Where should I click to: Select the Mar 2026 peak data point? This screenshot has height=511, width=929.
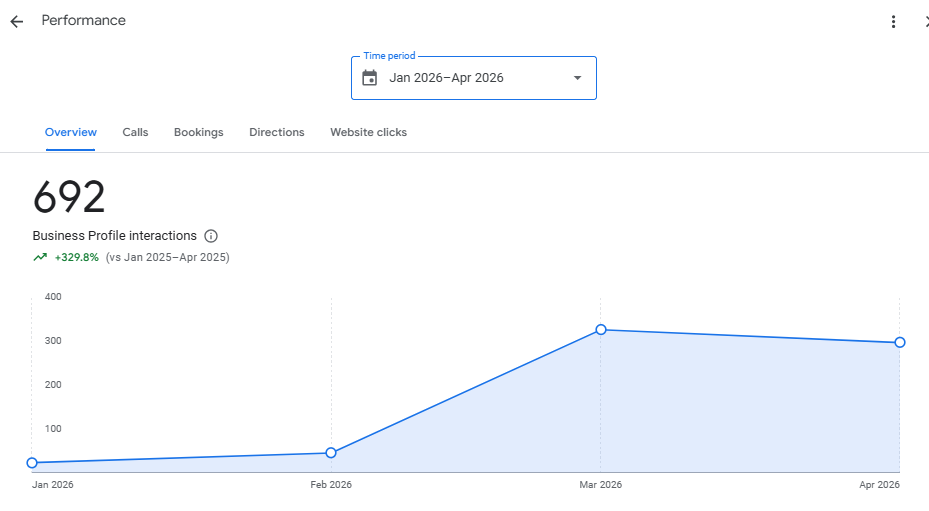[x=601, y=330]
